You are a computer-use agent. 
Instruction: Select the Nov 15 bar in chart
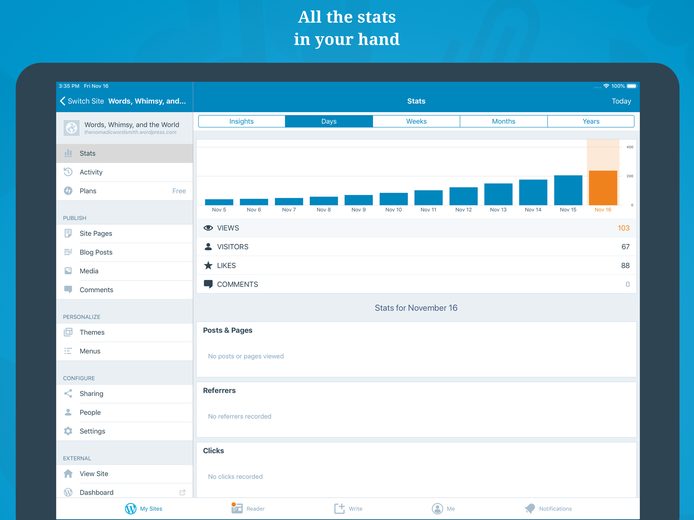pyautogui.click(x=568, y=190)
